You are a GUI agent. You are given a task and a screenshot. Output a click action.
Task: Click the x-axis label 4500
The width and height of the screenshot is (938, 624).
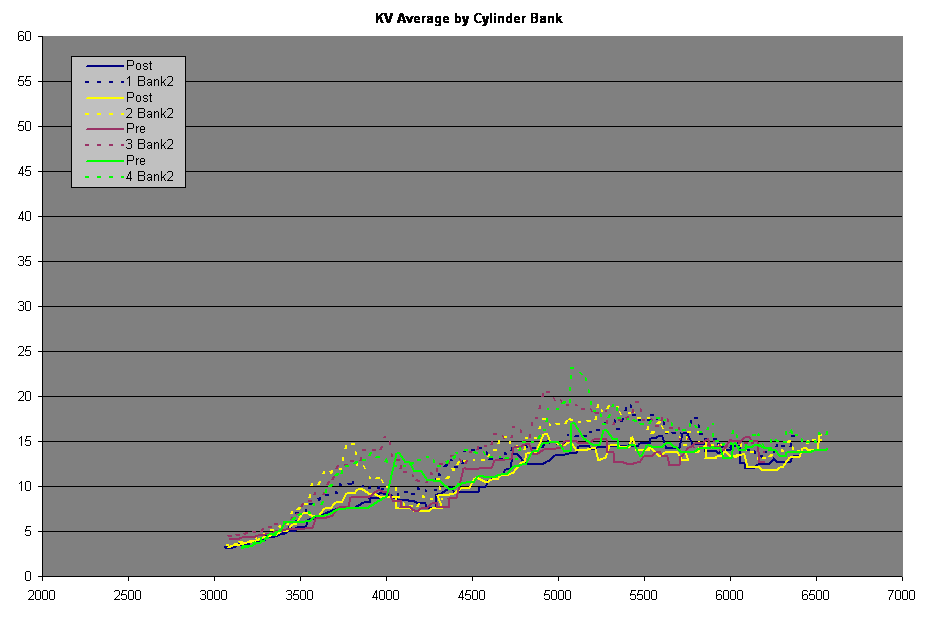pyautogui.click(x=472, y=595)
